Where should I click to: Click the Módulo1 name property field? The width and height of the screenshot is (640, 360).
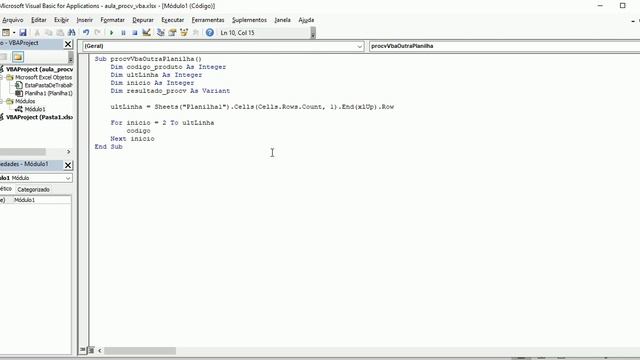point(42,200)
